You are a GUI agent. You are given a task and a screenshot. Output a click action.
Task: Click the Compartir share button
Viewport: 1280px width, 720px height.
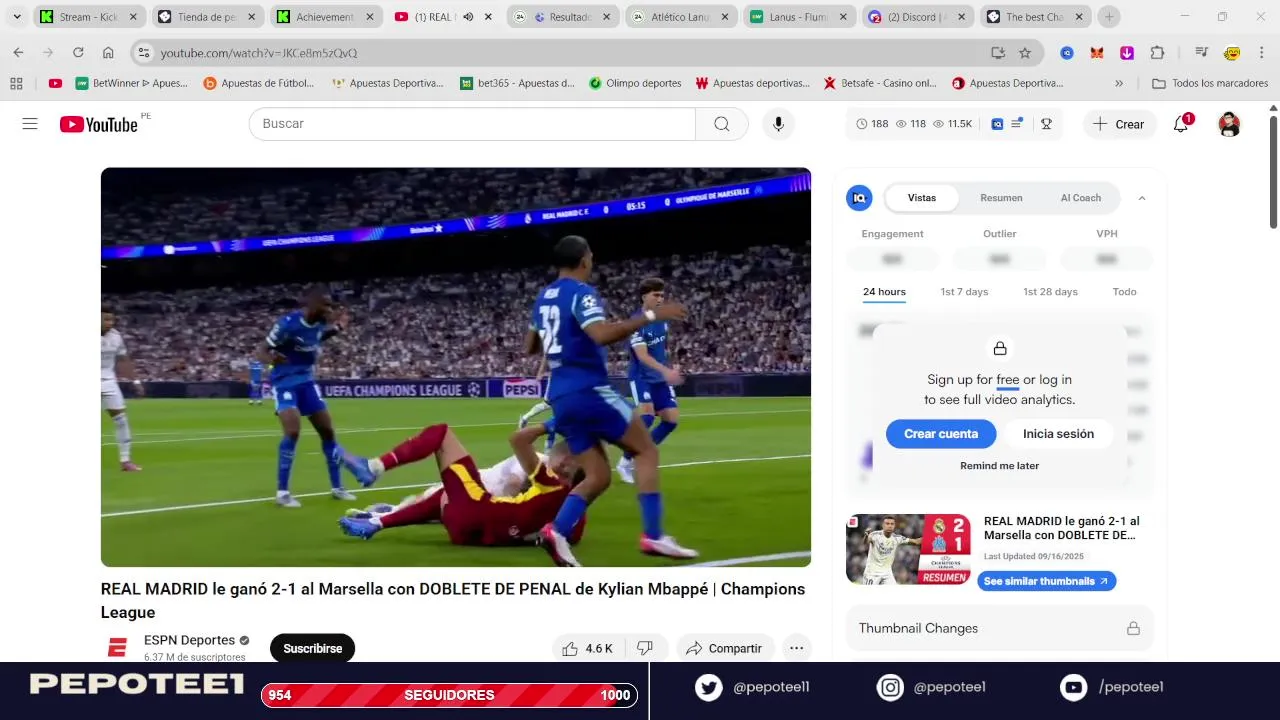(x=724, y=648)
